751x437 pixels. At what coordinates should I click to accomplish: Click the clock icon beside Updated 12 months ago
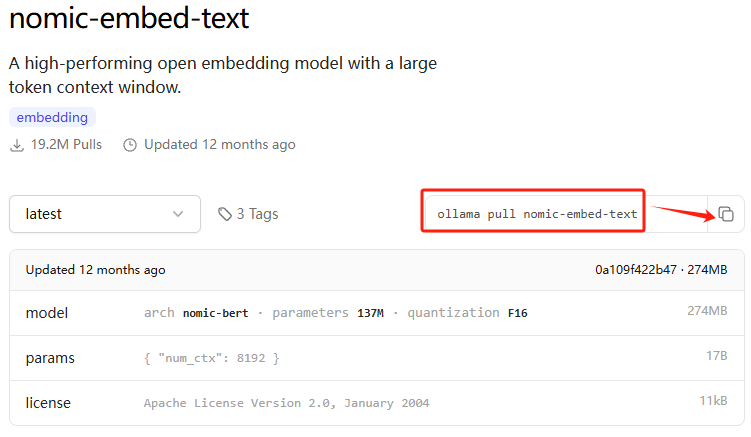[130, 144]
